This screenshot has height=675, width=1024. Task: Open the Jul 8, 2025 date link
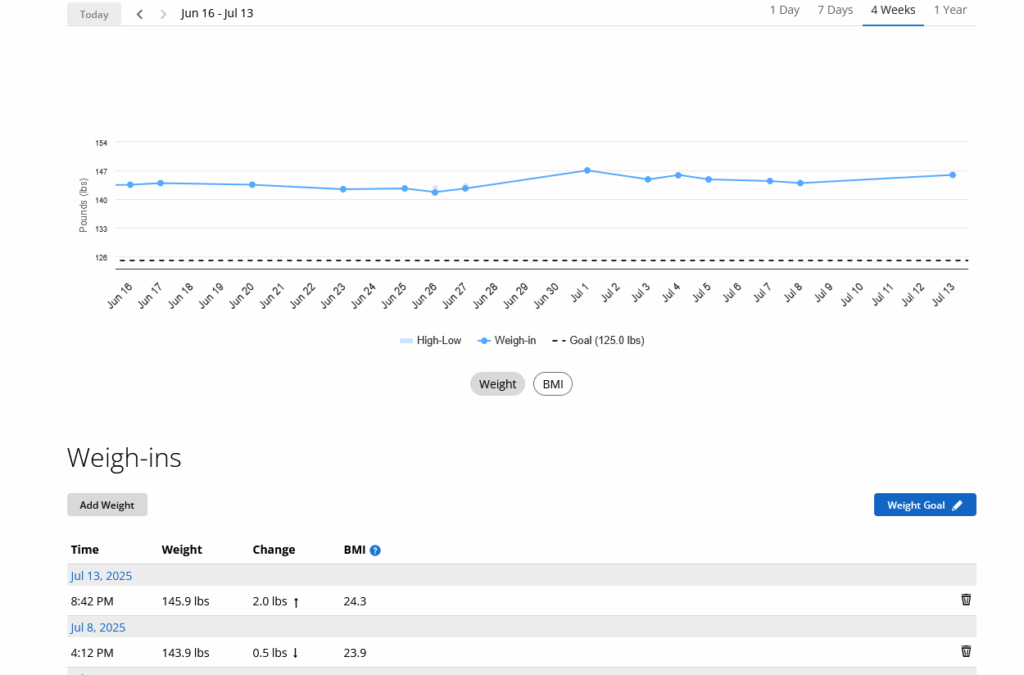coord(98,627)
